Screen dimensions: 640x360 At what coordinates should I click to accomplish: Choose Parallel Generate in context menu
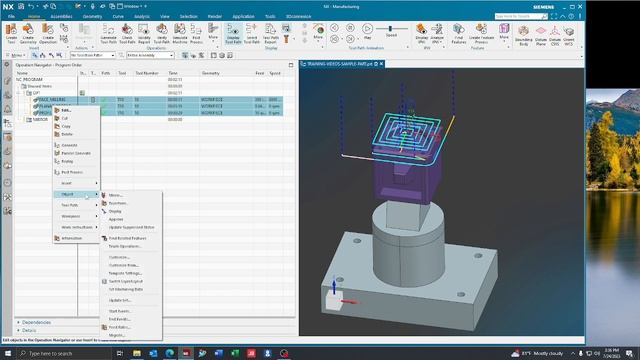(76, 153)
